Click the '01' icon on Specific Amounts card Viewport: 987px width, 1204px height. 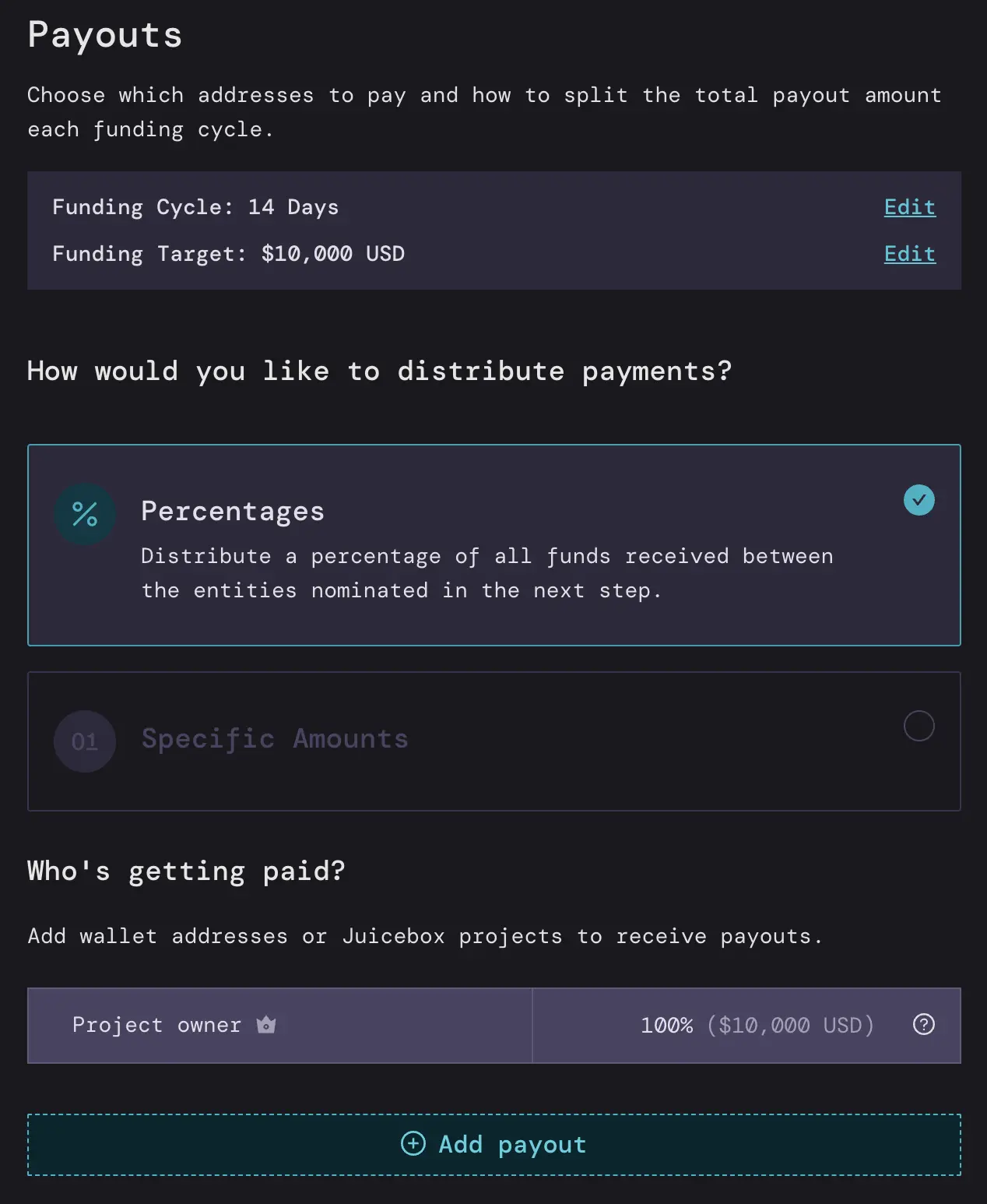[84, 741]
